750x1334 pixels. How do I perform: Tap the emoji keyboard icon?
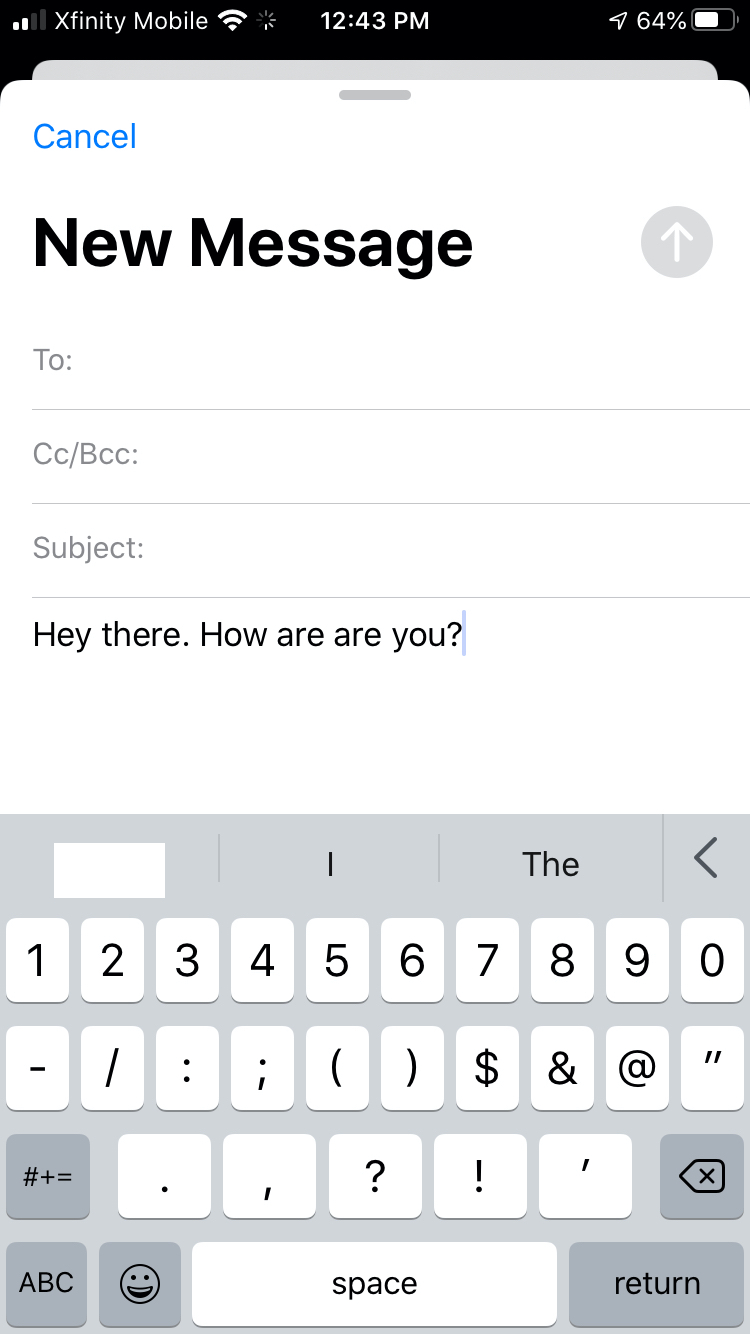pos(140,1283)
